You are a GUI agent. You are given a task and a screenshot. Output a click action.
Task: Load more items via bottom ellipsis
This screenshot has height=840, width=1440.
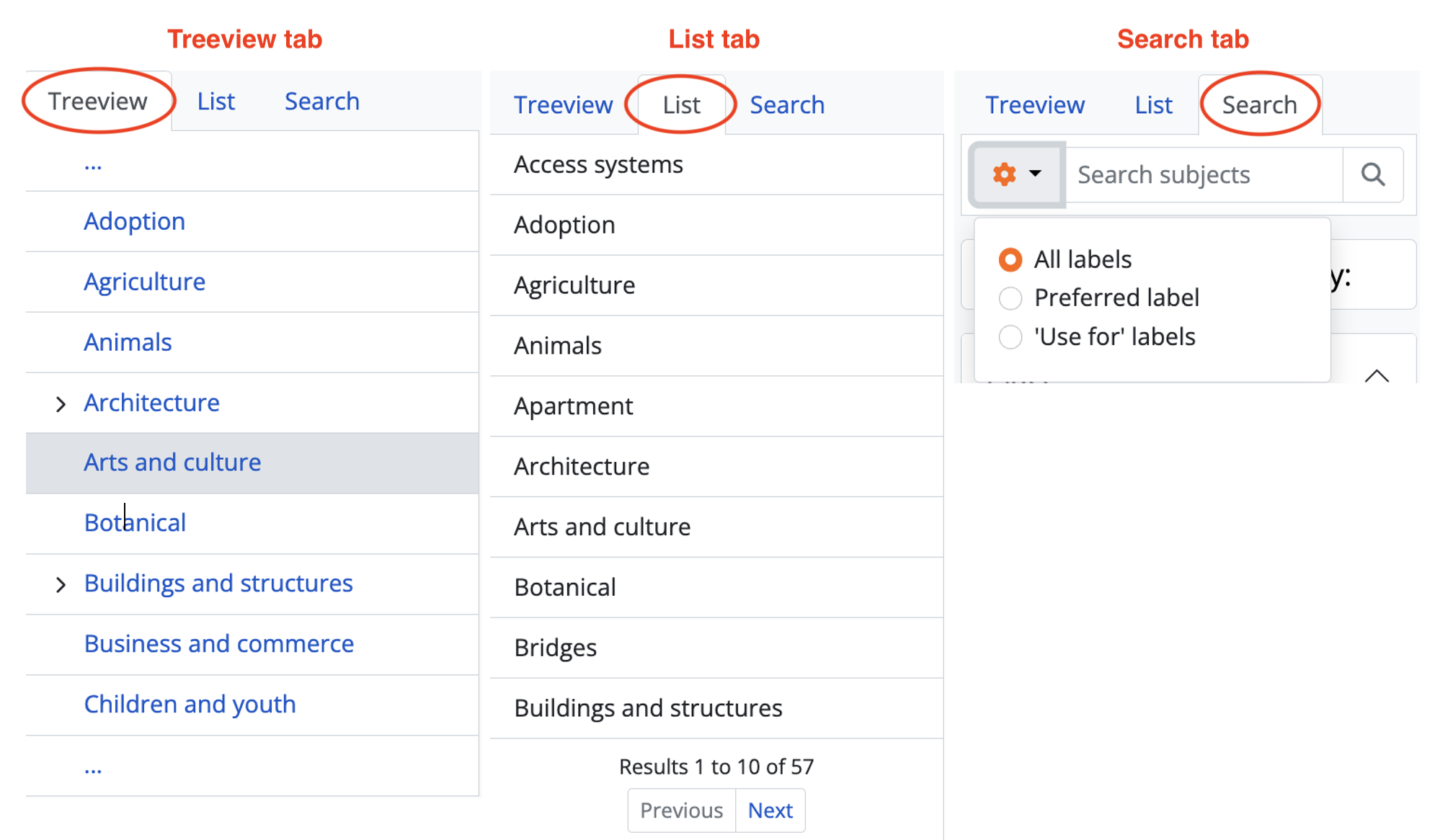pos(93,768)
